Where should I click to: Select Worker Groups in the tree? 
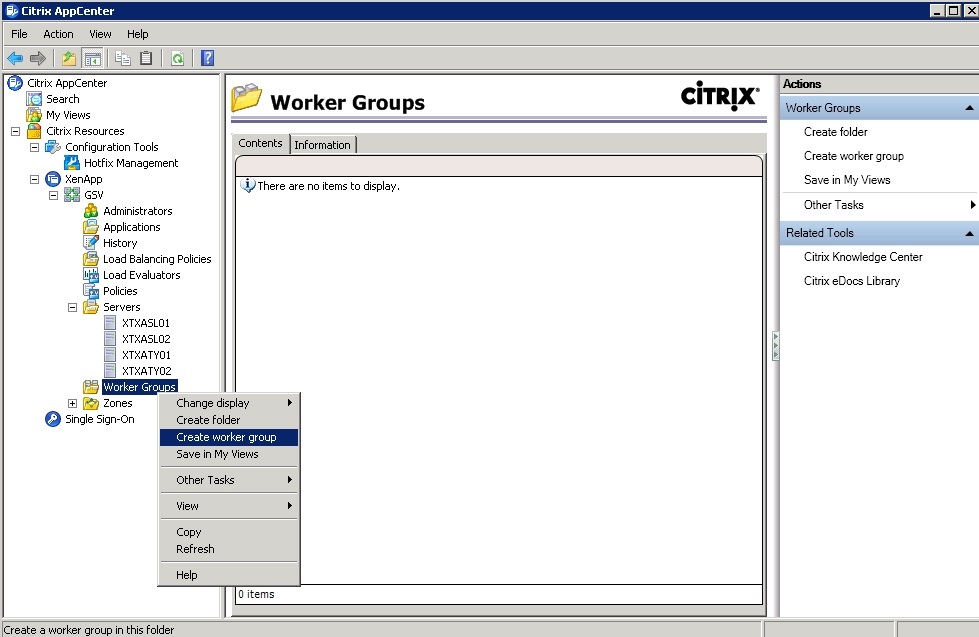click(x=139, y=387)
